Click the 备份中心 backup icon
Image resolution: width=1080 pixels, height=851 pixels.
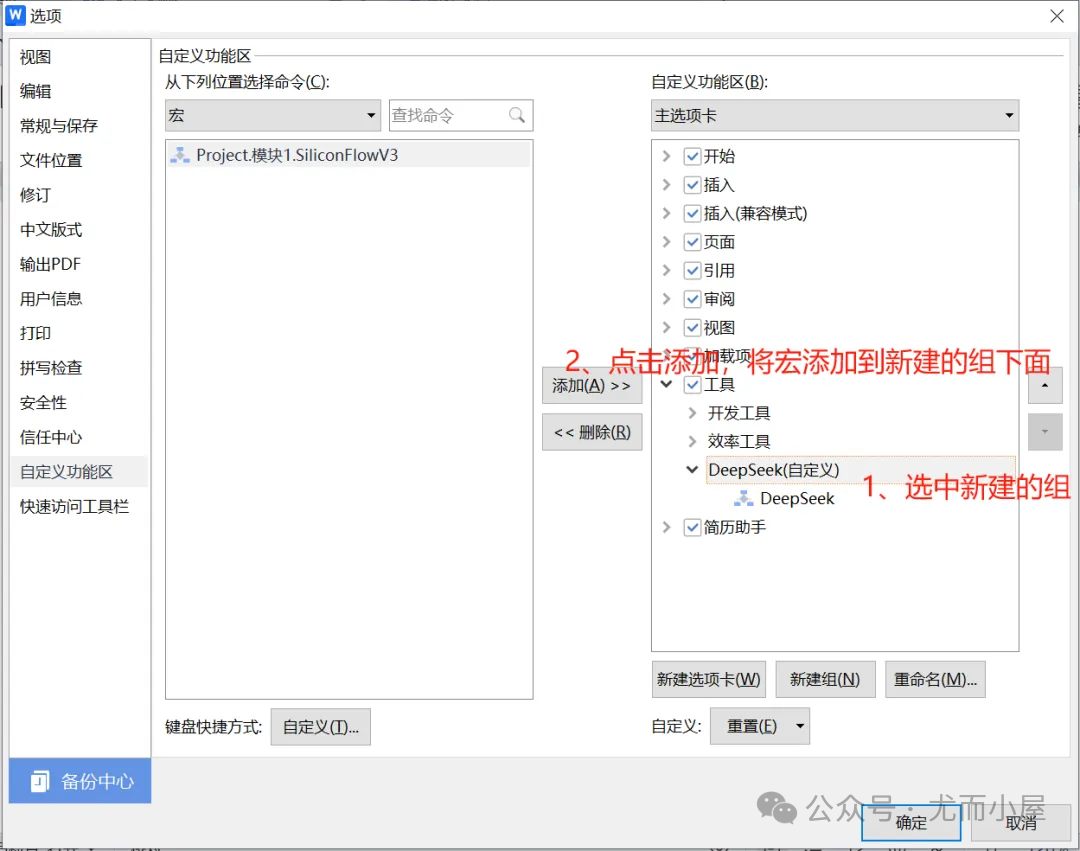coord(40,781)
